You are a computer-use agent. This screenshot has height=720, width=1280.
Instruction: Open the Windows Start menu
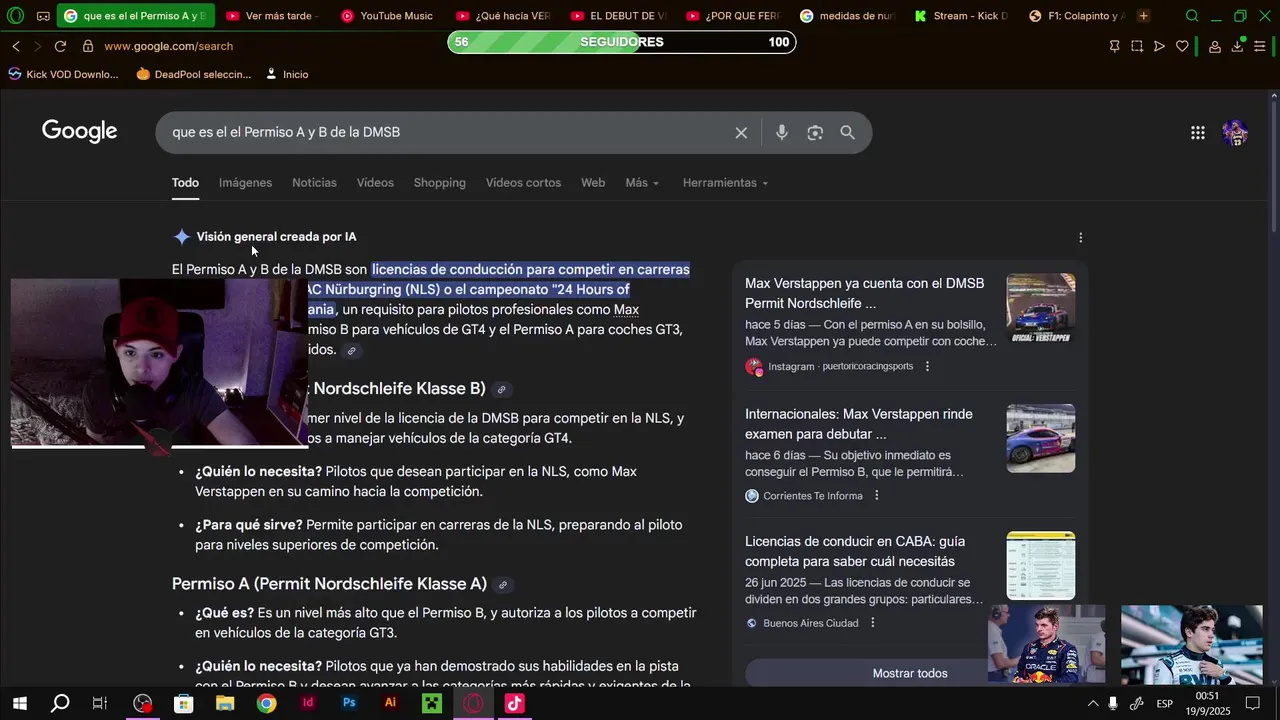click(19, 704)
